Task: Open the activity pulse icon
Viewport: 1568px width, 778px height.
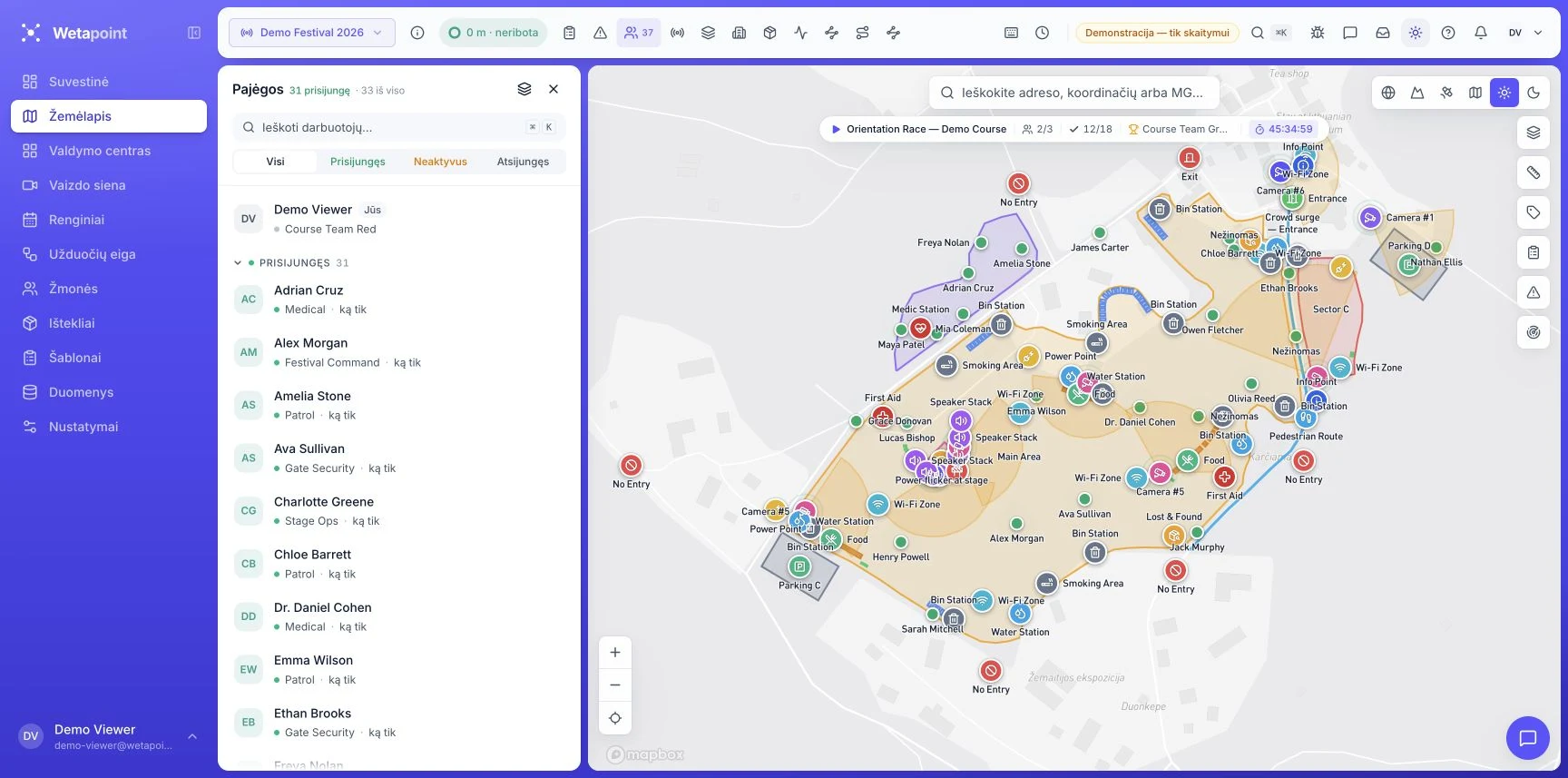Action: pyautogui.click(x=801, y=33)
